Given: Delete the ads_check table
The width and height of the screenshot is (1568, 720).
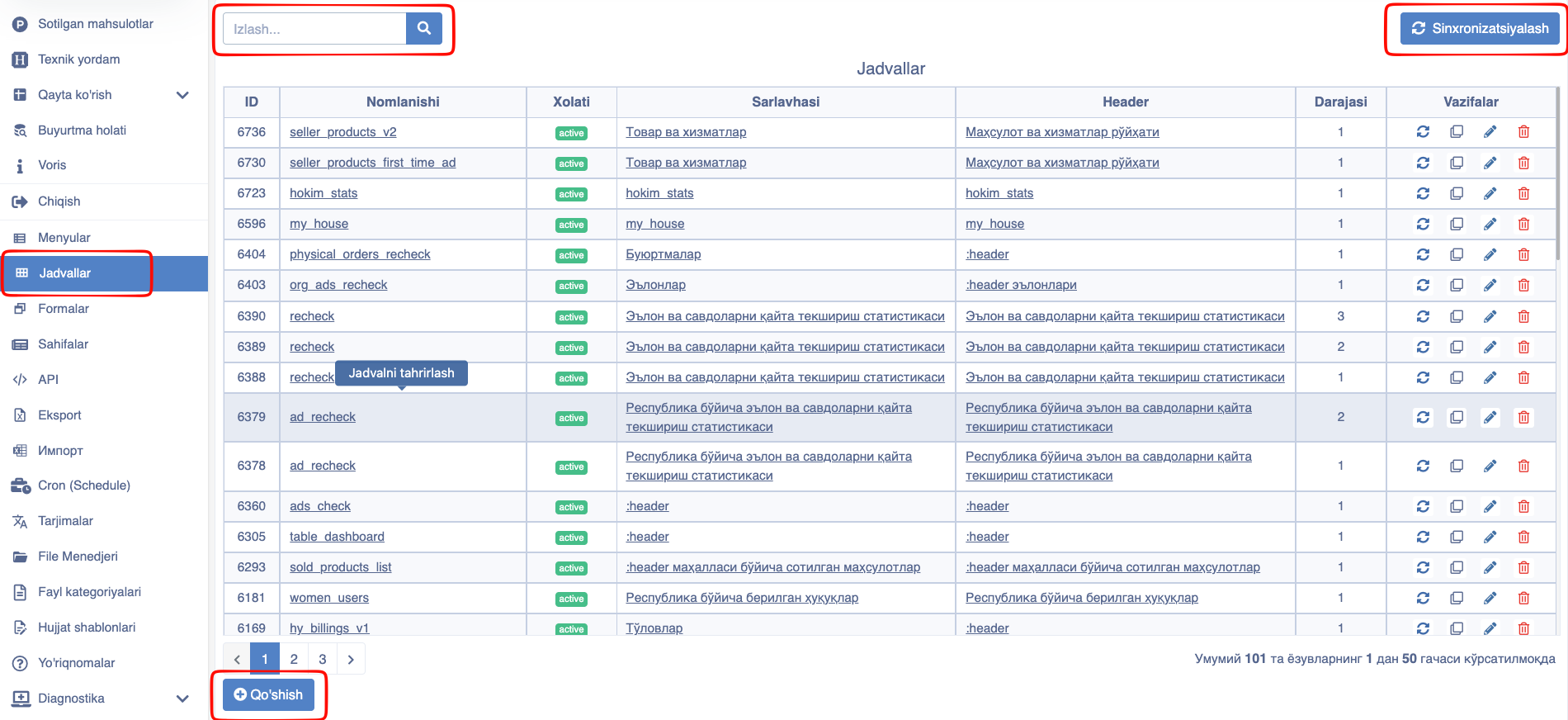Looking at the screenshot, I should [1523, 506].
